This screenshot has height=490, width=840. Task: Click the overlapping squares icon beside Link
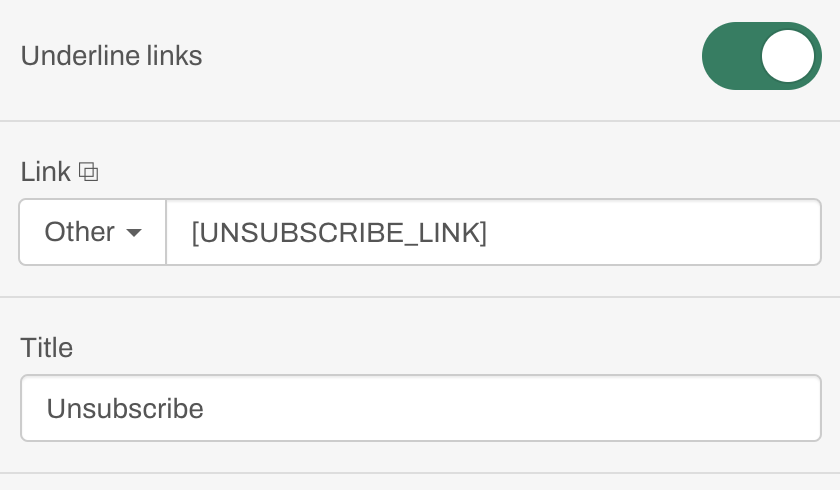pyautogui.click(x=88, y=172)
